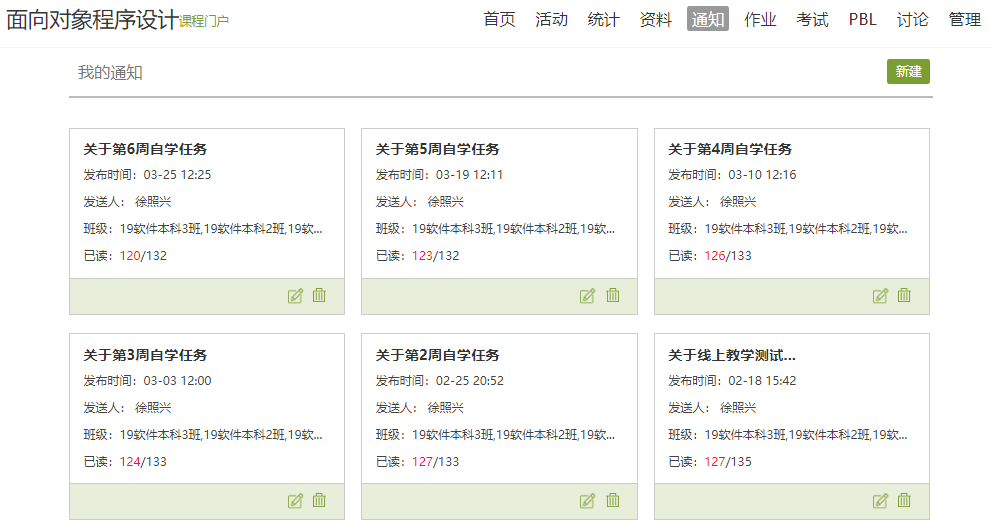992x532 pixels.
Task: Delete the 第5周自学任务 notification
Action: 613,295
